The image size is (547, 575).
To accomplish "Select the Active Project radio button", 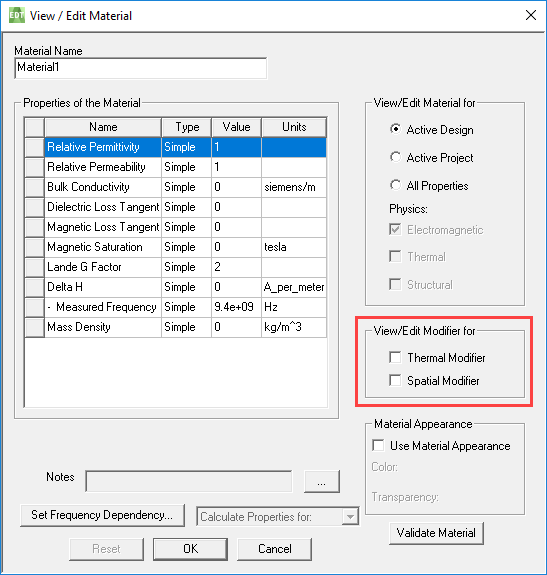I will pos(395,157).
